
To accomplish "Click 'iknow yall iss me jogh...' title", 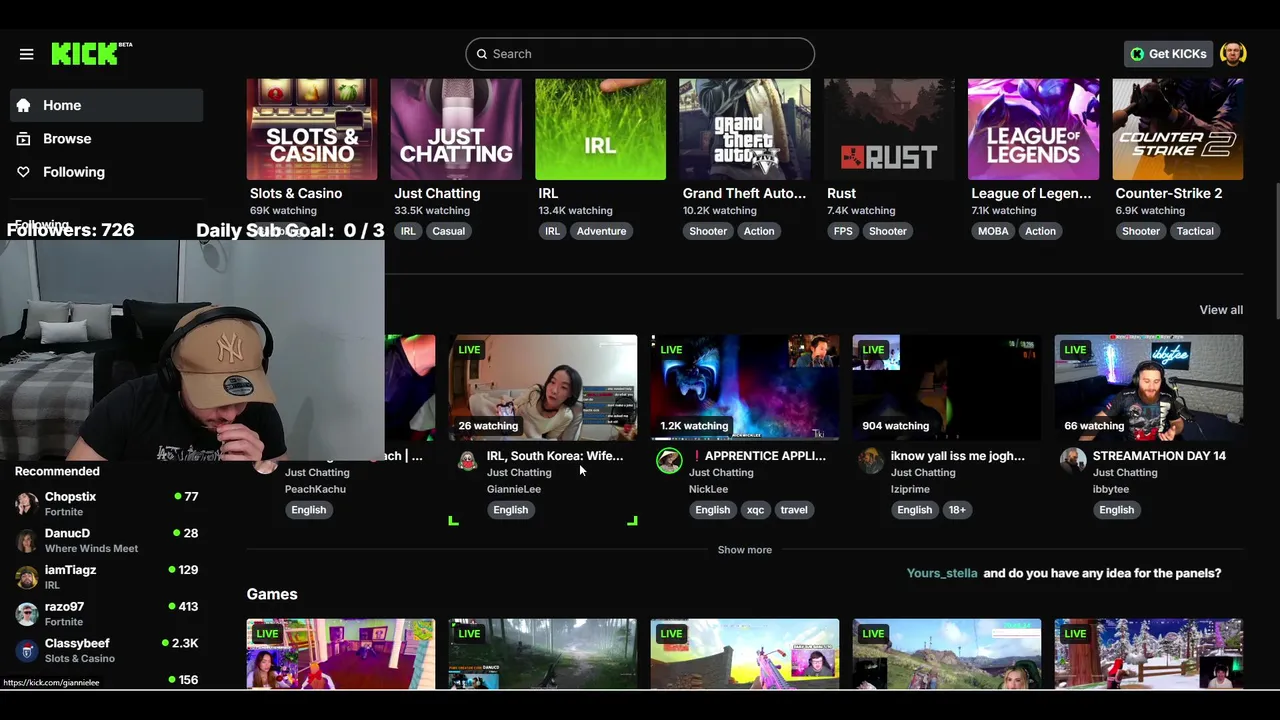I will click(958, 456).
